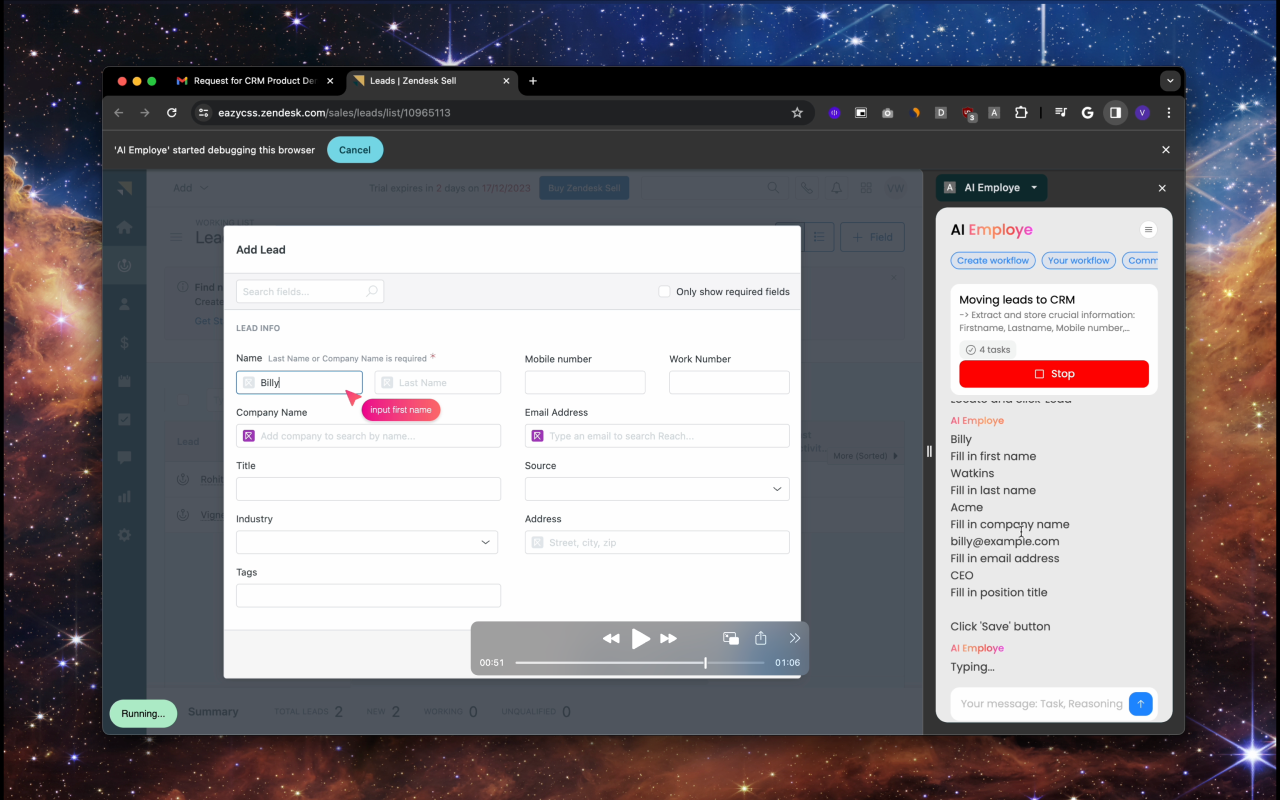Click the Google G extension icon

click(1088, 113)
